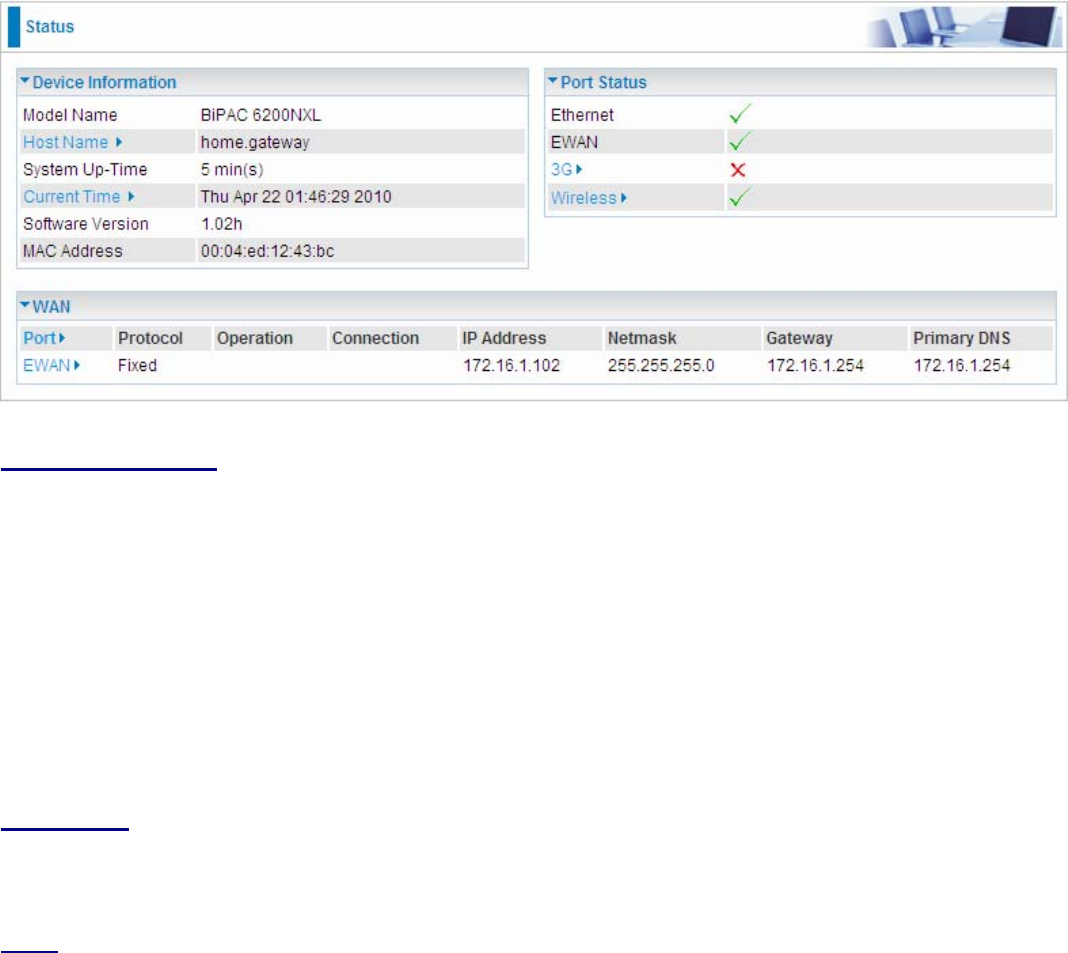Click the EWAN label in Port Status
The width and height of the screenshot is (1068, 953).
[x=574, y=142]
